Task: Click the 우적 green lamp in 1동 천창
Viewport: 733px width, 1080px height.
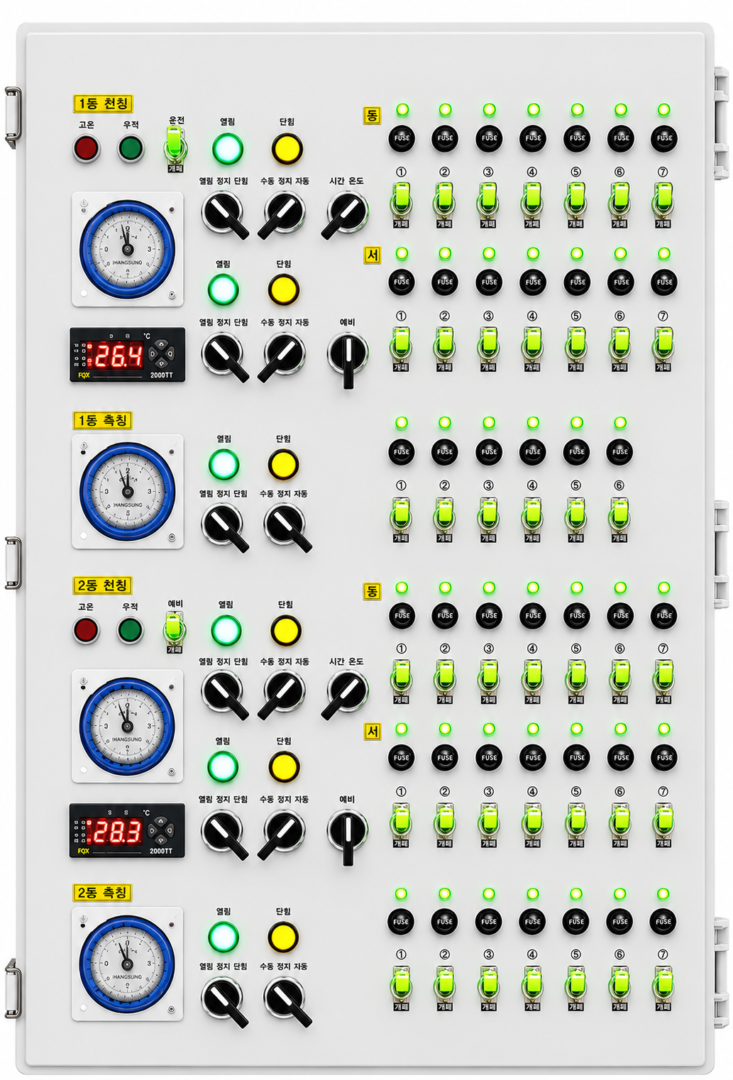Action: 130,148
